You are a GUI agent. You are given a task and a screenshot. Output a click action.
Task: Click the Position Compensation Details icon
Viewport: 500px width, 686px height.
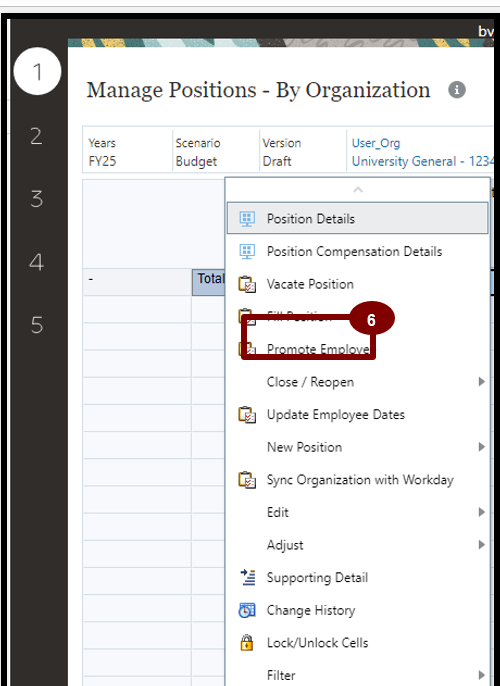[x=247, y=252]
